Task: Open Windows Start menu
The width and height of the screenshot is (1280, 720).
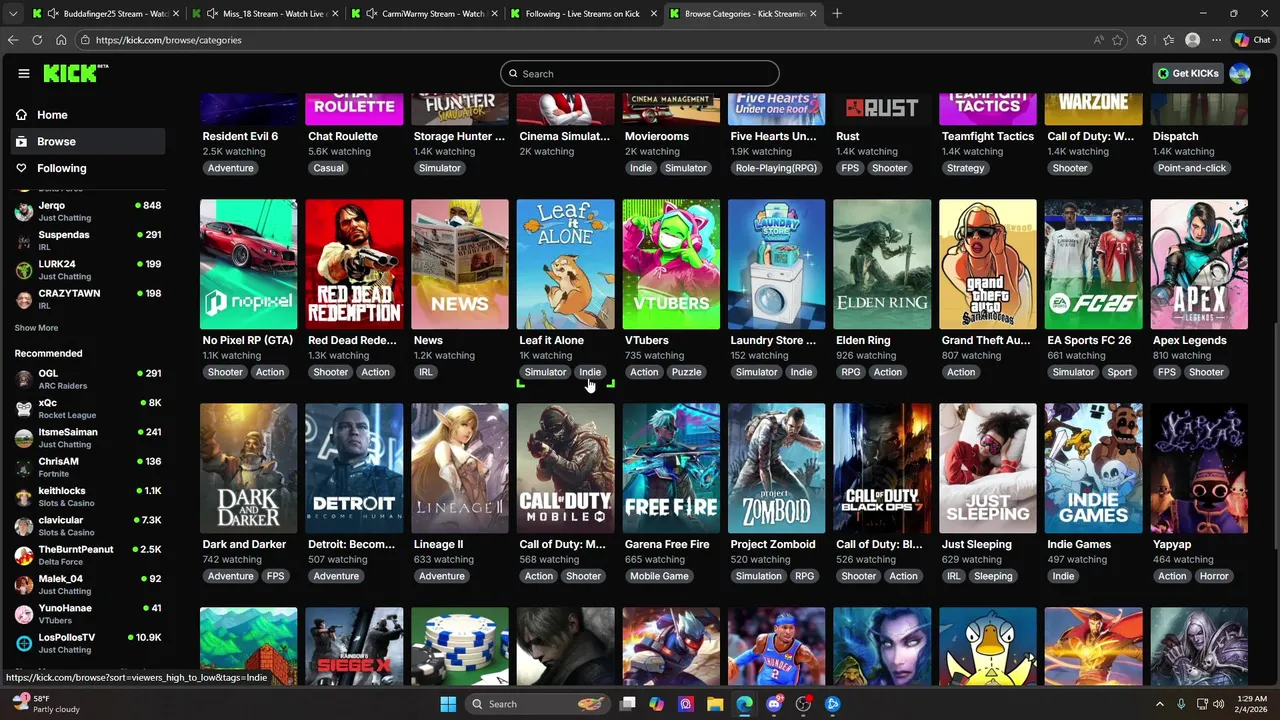Action: point(448,704)
